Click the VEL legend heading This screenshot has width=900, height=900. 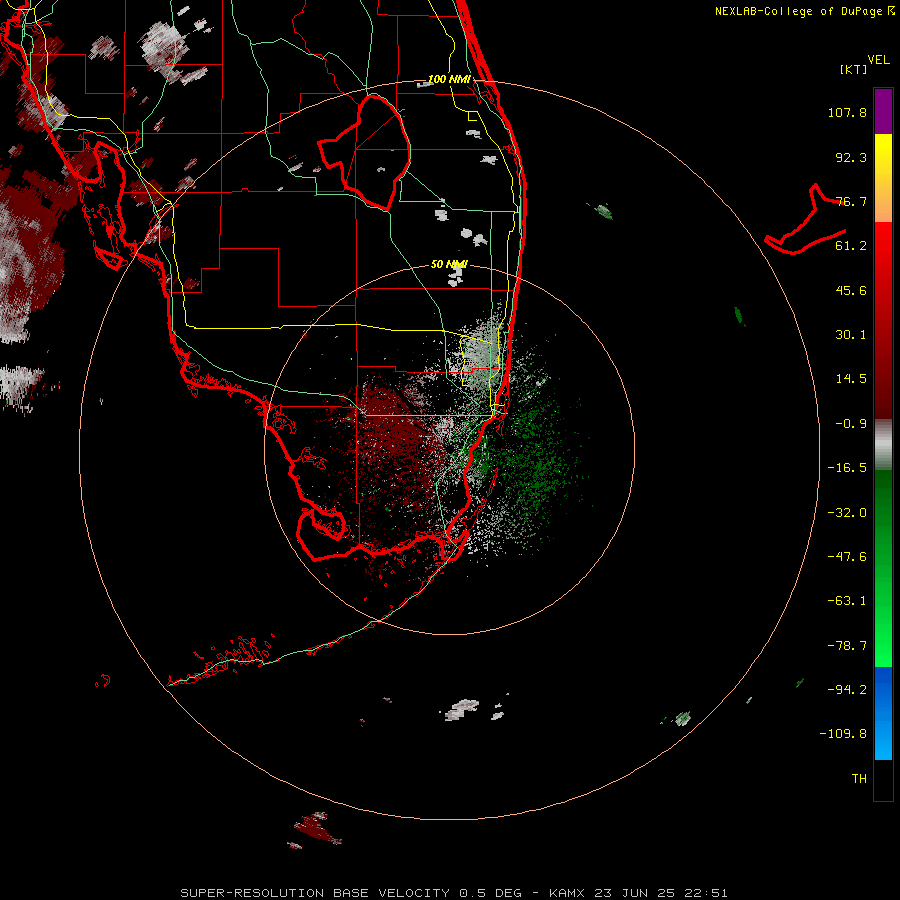(x=878, y=60)
